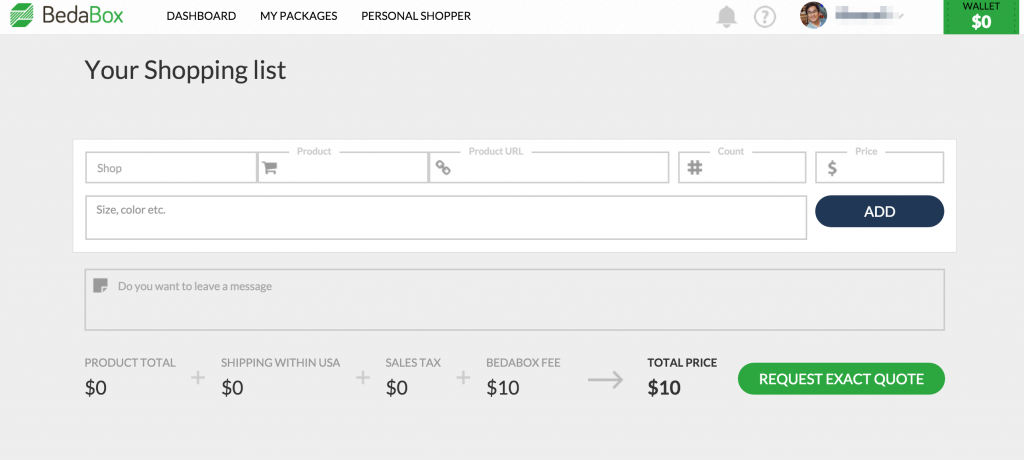Open the Wallet balance panel
The width and height of the screenshot is (1024, 460).
click(x=982, y=17)
